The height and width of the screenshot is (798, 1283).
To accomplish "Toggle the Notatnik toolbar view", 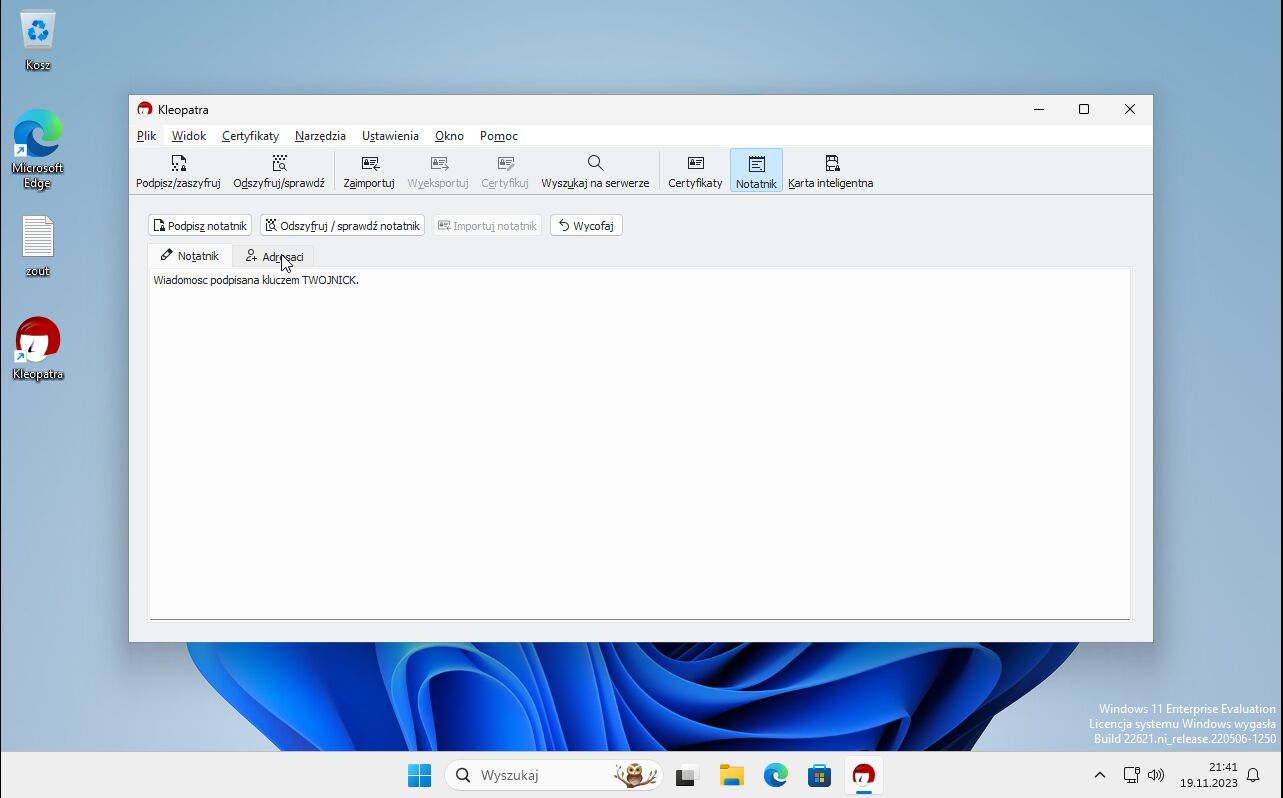I will (x=756, y=171).
